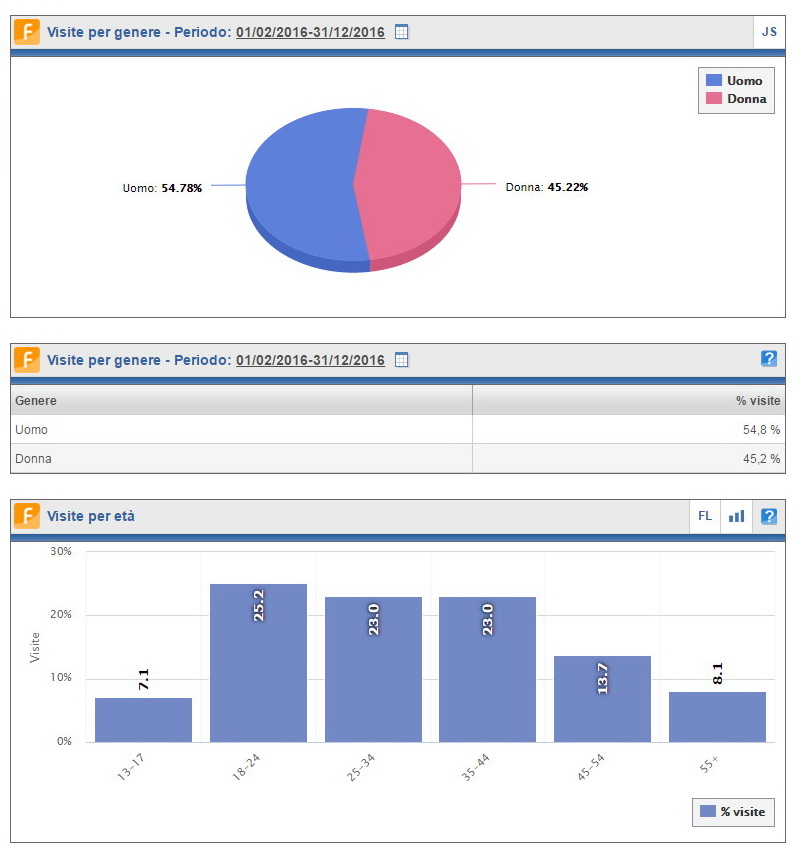
Task: Click the Visite per età panel title
Action: coord(91,516)
